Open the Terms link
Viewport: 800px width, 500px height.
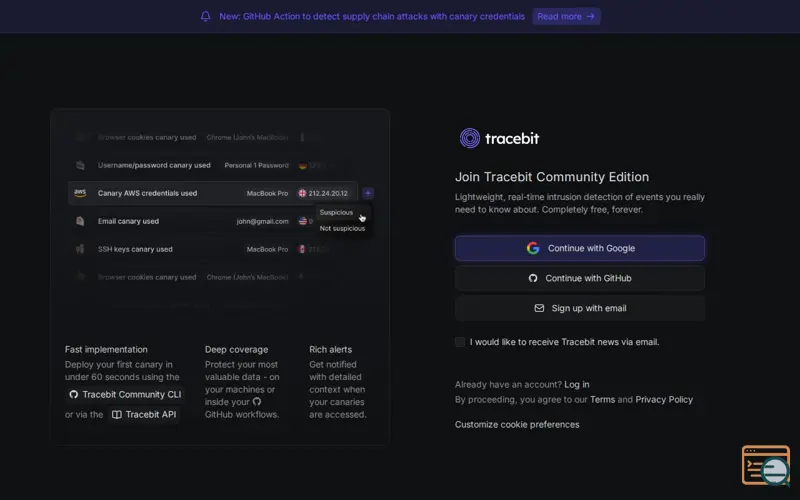(603, 399)
